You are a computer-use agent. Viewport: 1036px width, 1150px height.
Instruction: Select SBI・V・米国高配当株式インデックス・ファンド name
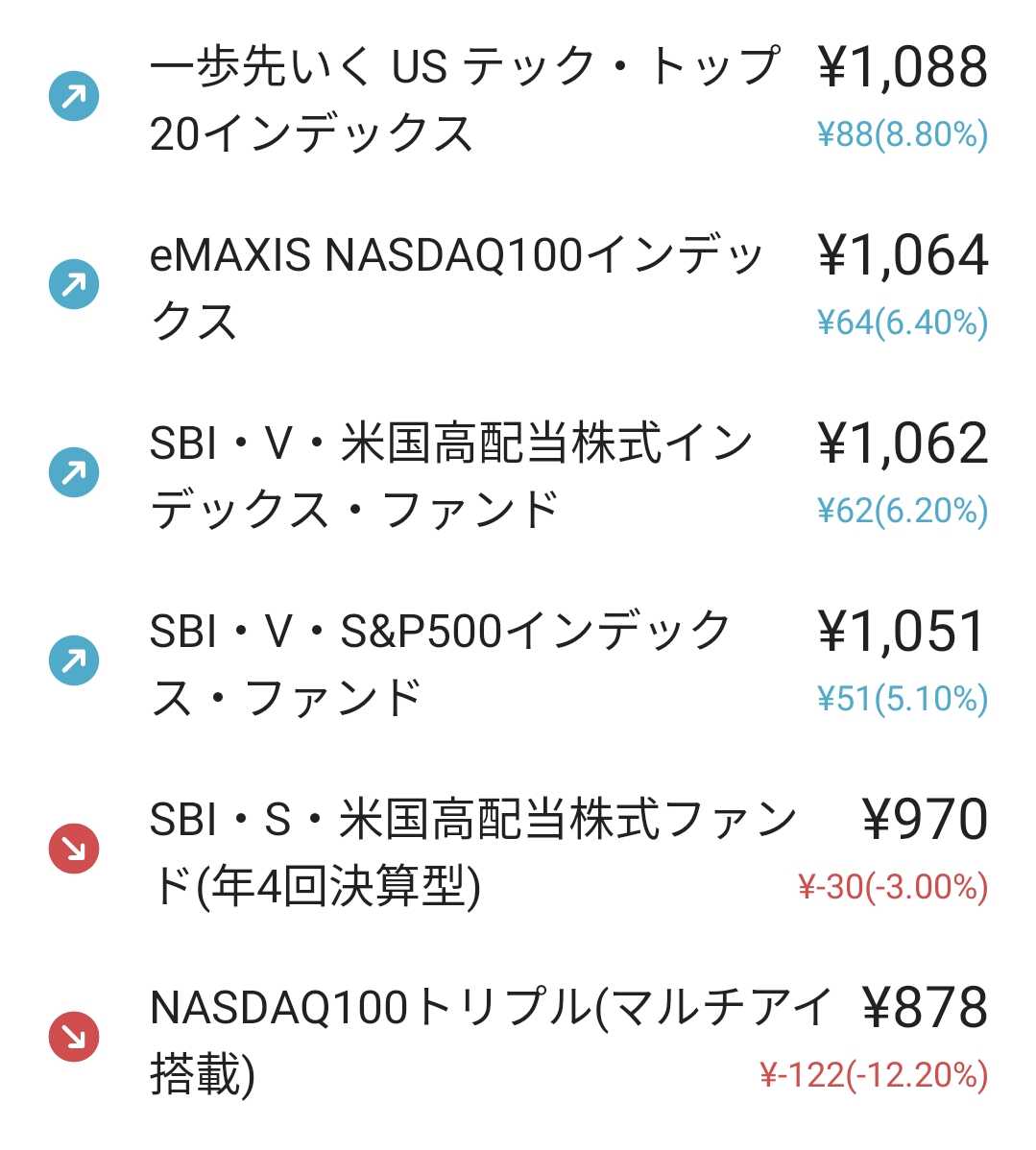451,475
